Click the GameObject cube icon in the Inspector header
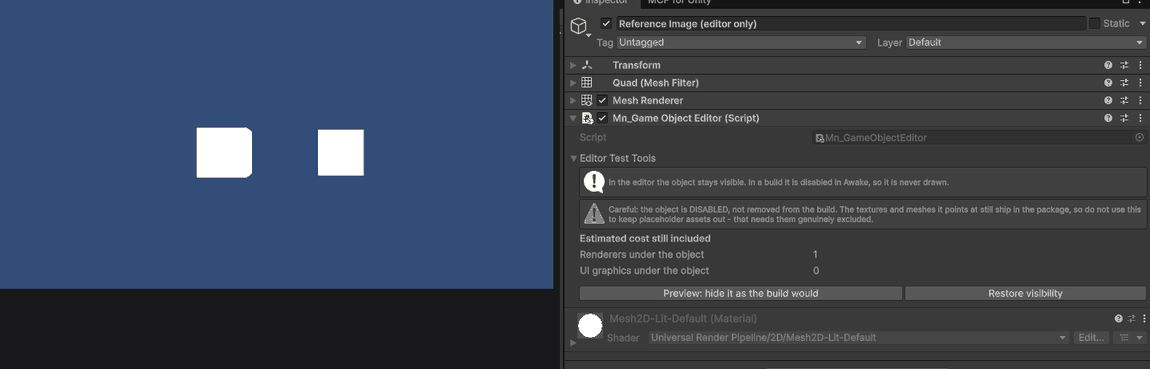Screen dimensions: 1150x369 pos(579,26)
